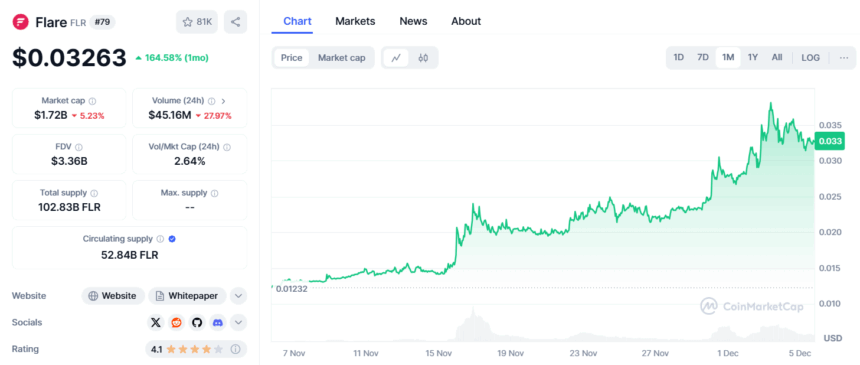Set chart range to 1Y

click(753, 58)
